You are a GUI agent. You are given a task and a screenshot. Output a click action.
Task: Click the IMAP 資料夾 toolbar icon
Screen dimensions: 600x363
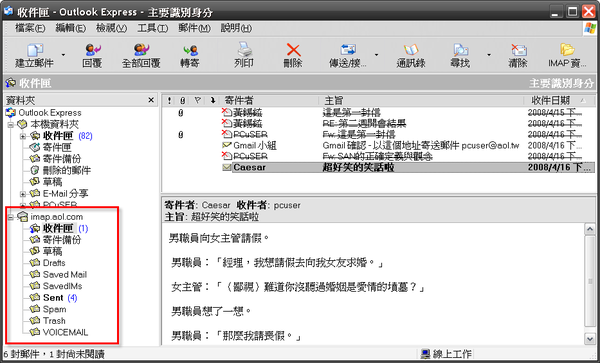tap(567, 50)
